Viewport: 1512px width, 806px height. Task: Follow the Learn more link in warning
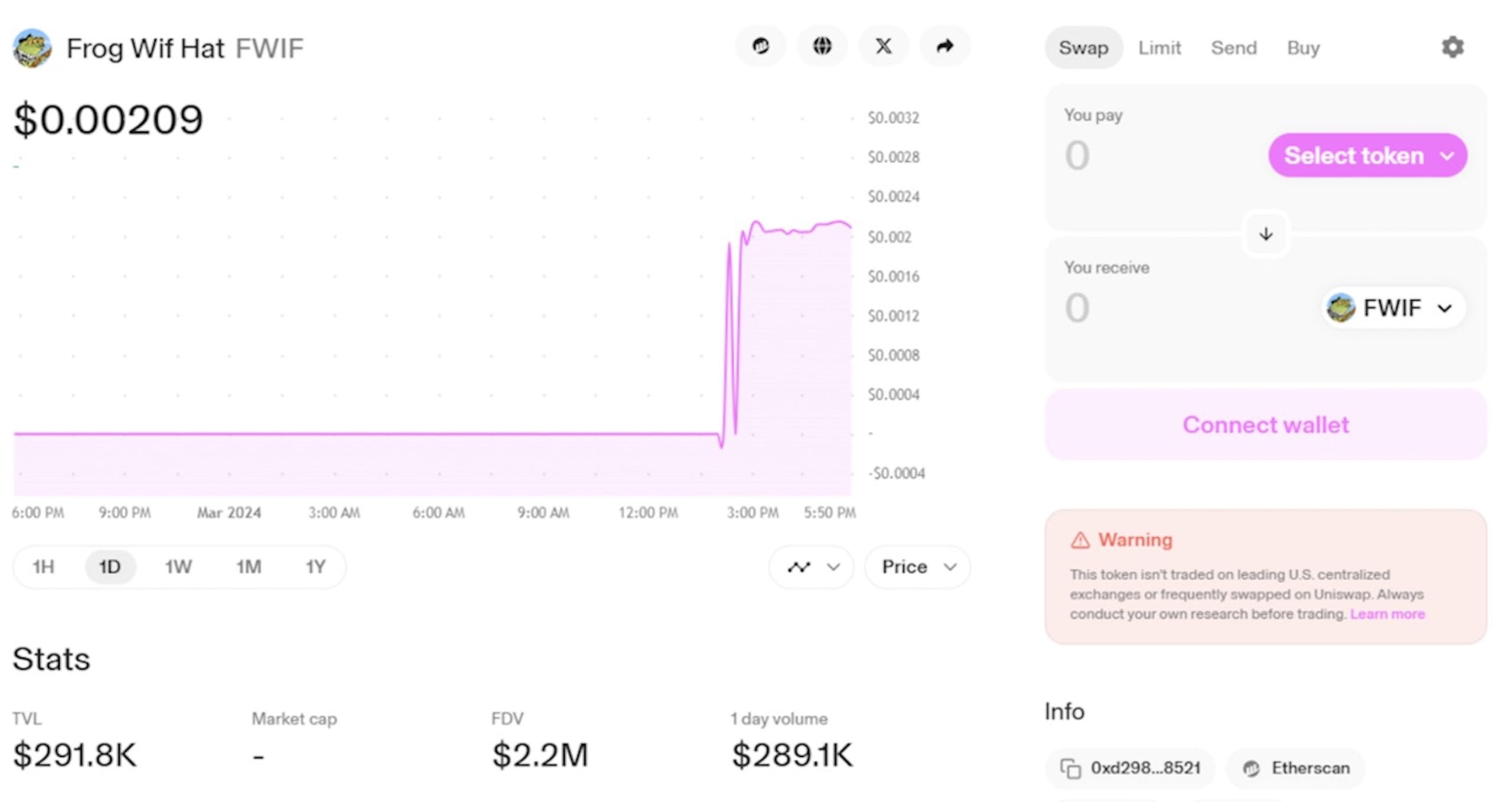[x=1387, y=614]
